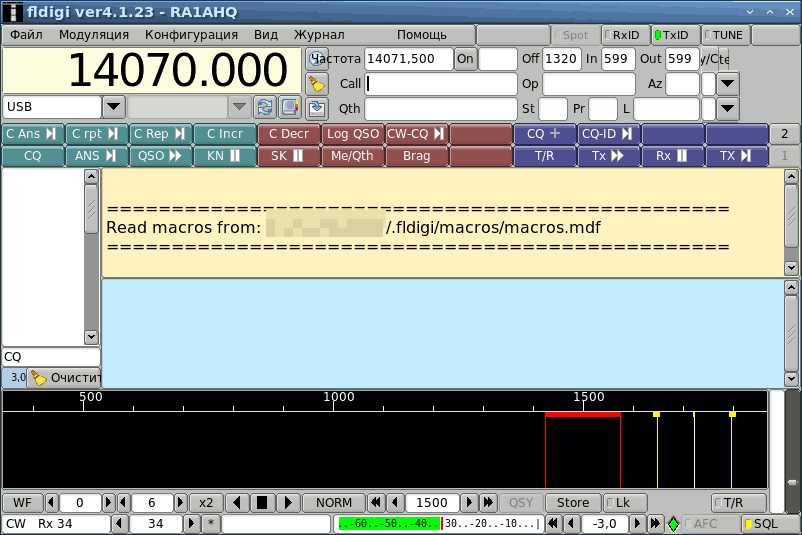Click the yellow signal marker at the right of the waterfall
This screenshot has height=535, width=802.
coord(732,414)
